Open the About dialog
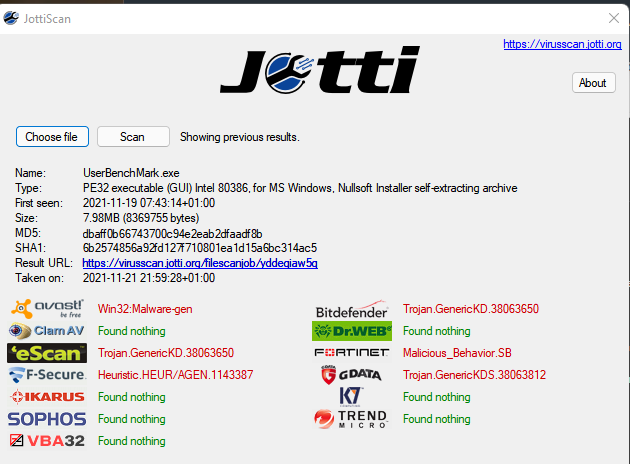This screenshot has width=630, height=464. 593,83
